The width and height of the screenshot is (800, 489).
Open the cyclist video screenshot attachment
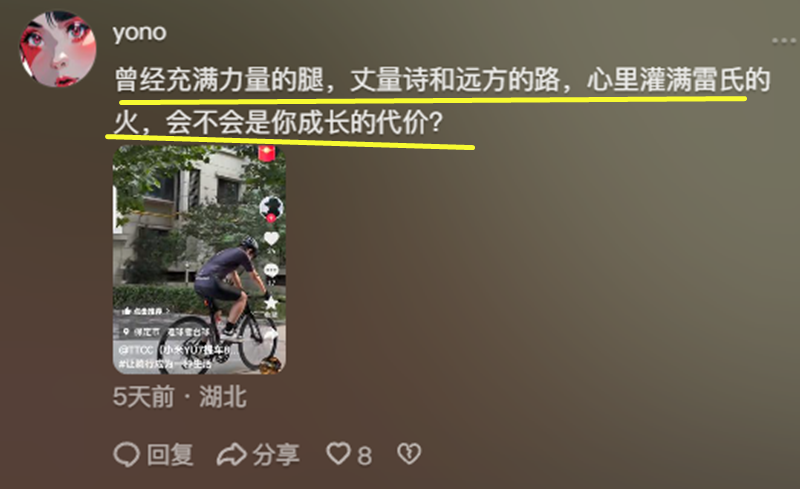199,259
